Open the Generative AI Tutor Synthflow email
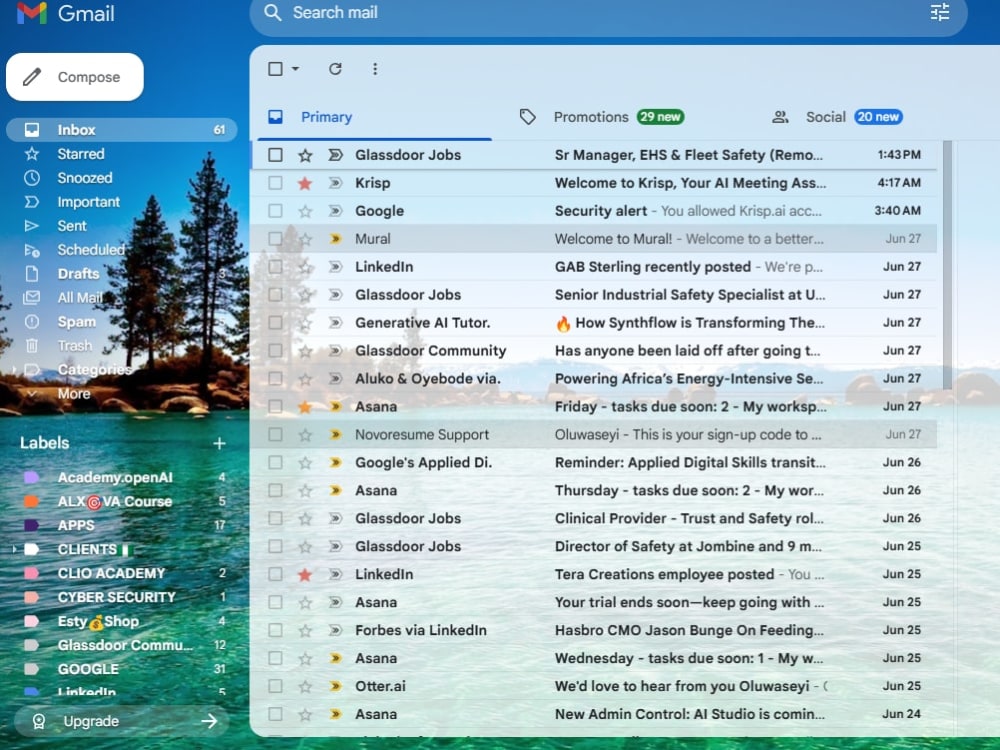Screen dimensions: 1000x750 pos(593,323)
